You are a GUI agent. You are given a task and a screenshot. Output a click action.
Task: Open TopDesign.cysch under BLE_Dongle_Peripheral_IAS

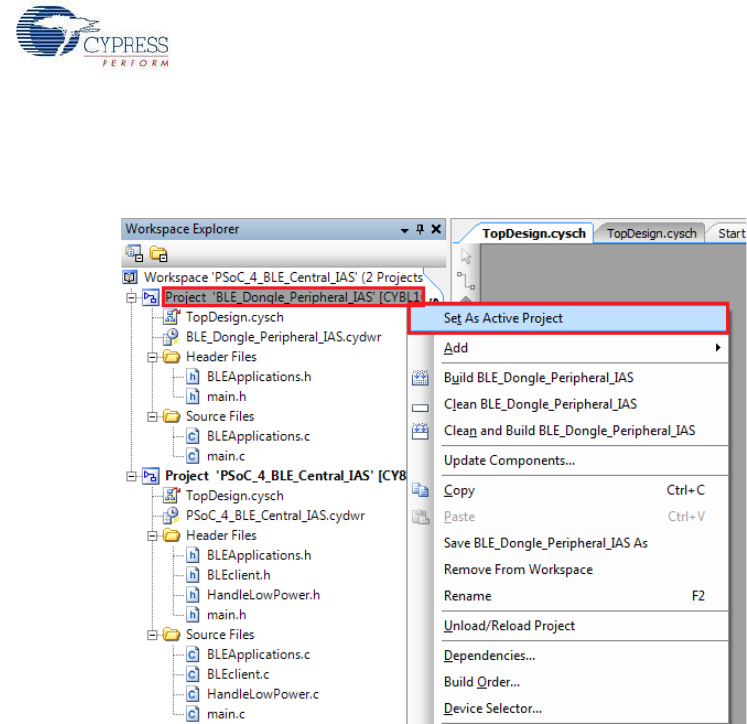(x=234, y=317)
